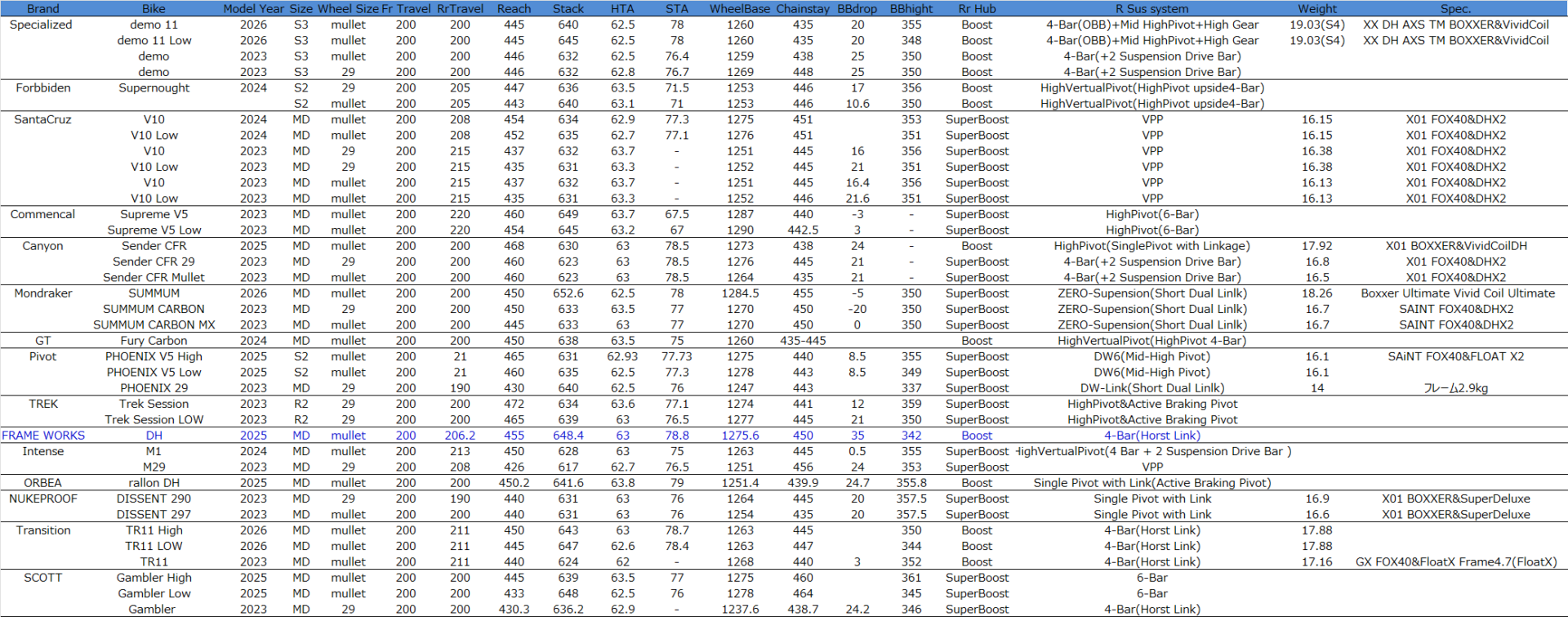This screenshot has width=1568, height=617.
Task: Select the Weight column header
Action: (x=1317, y=8)
